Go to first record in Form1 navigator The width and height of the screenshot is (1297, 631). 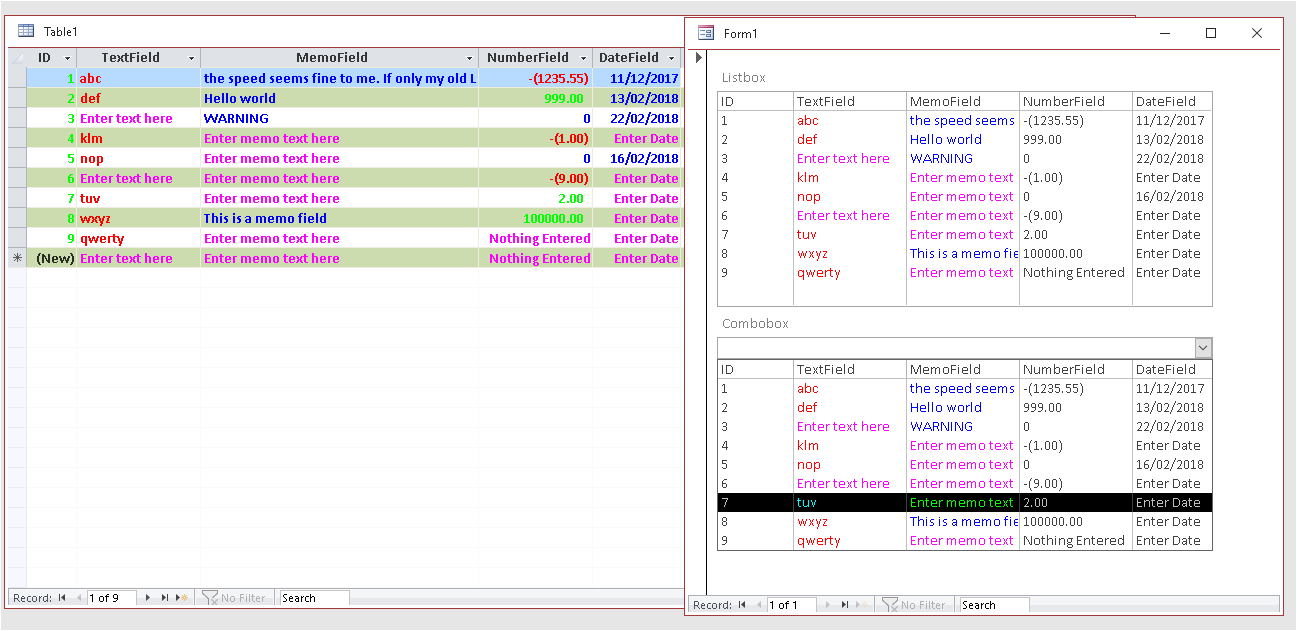(742, 605)
